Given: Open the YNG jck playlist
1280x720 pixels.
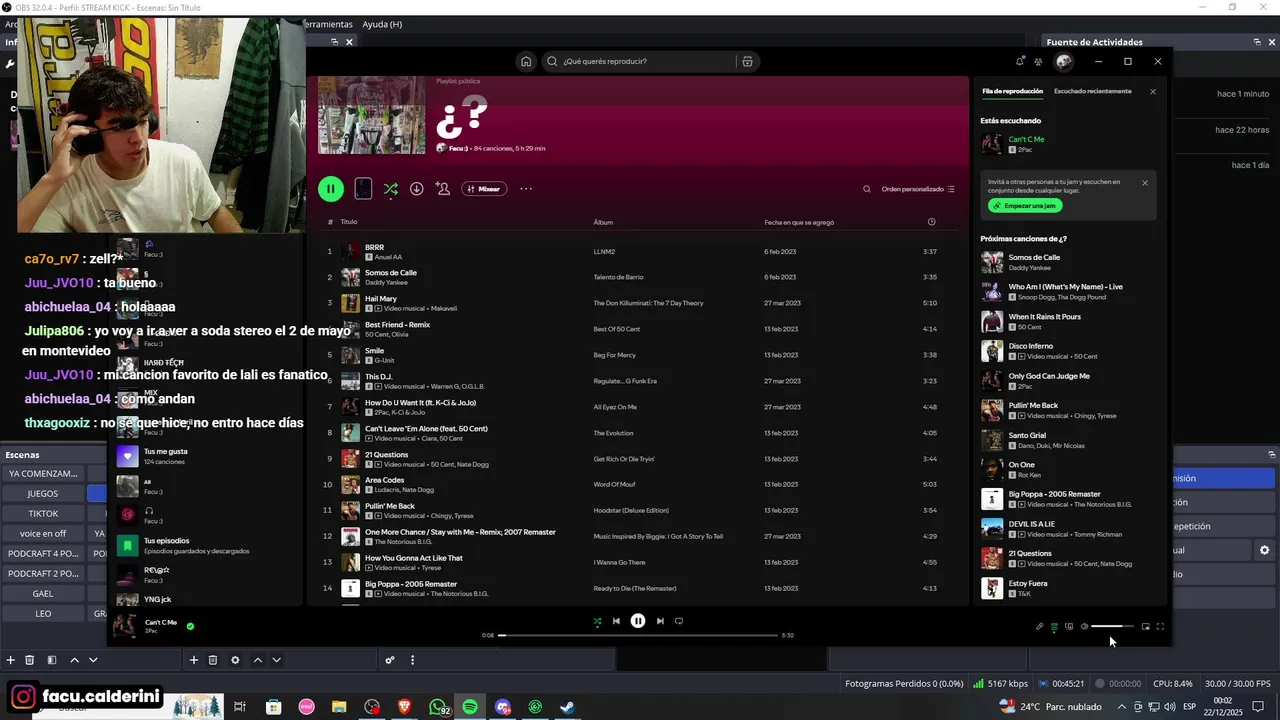Looking at the screenshot, I should pyautogui.click(x=158, y=599).
